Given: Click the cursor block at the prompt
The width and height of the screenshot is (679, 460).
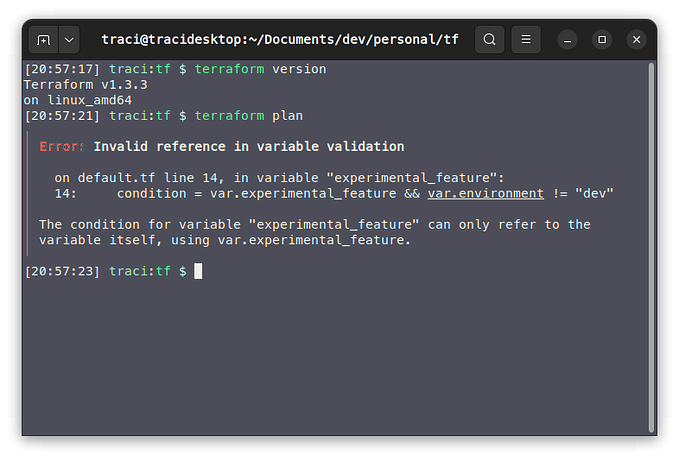Looking at the screenshot, I should point(198,271).
